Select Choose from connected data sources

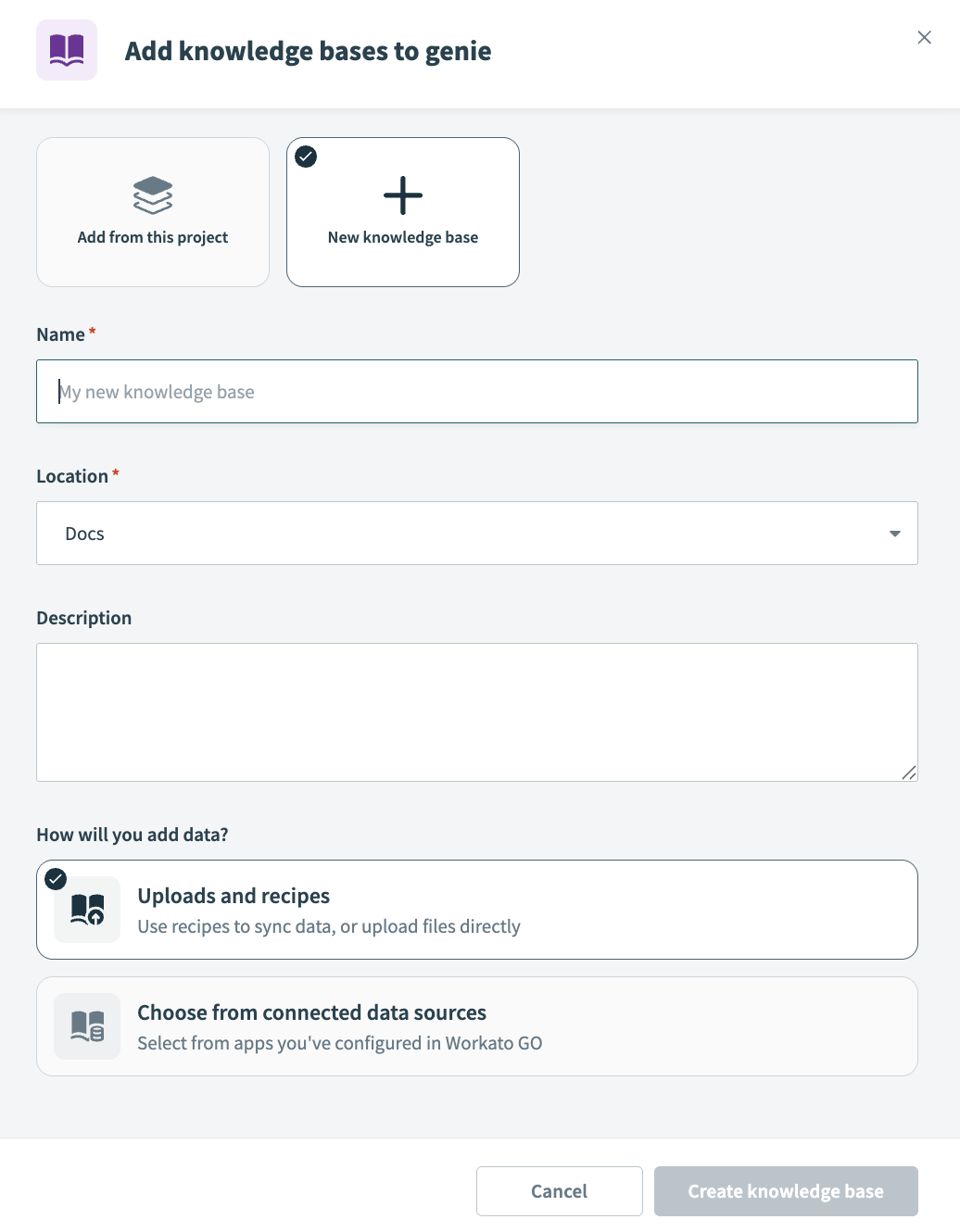coord(476,1025)
